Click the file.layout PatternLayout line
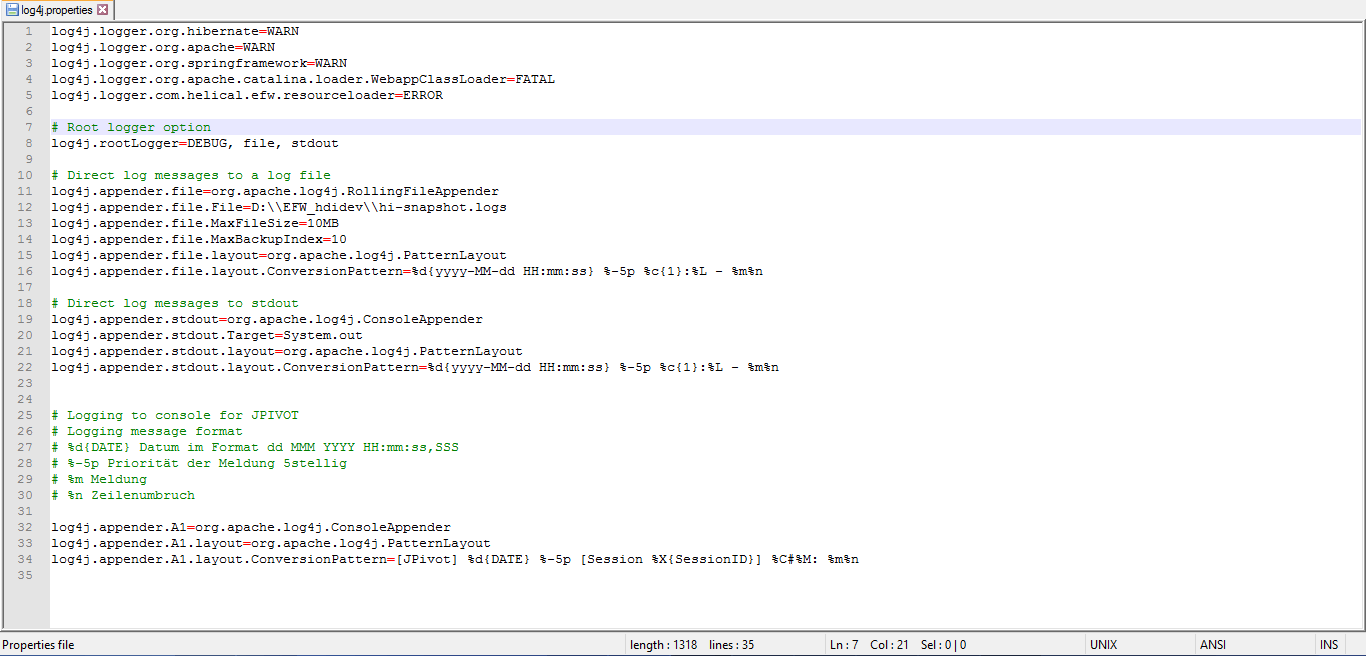Screen dimensions: 1366x656 click(x=279, y=255)
